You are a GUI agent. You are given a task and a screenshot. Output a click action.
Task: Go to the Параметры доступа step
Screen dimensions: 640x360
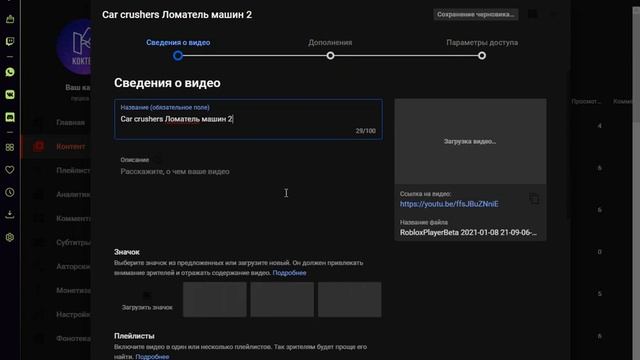click(x=482, y=42)
